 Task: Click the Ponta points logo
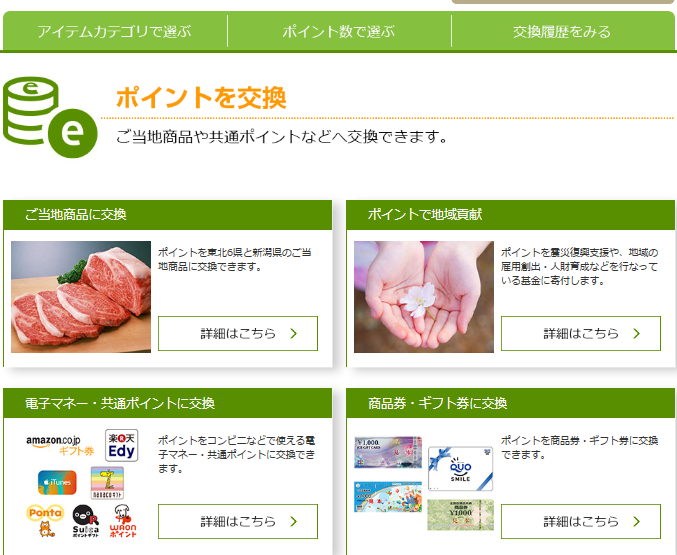tap(45, 521)
